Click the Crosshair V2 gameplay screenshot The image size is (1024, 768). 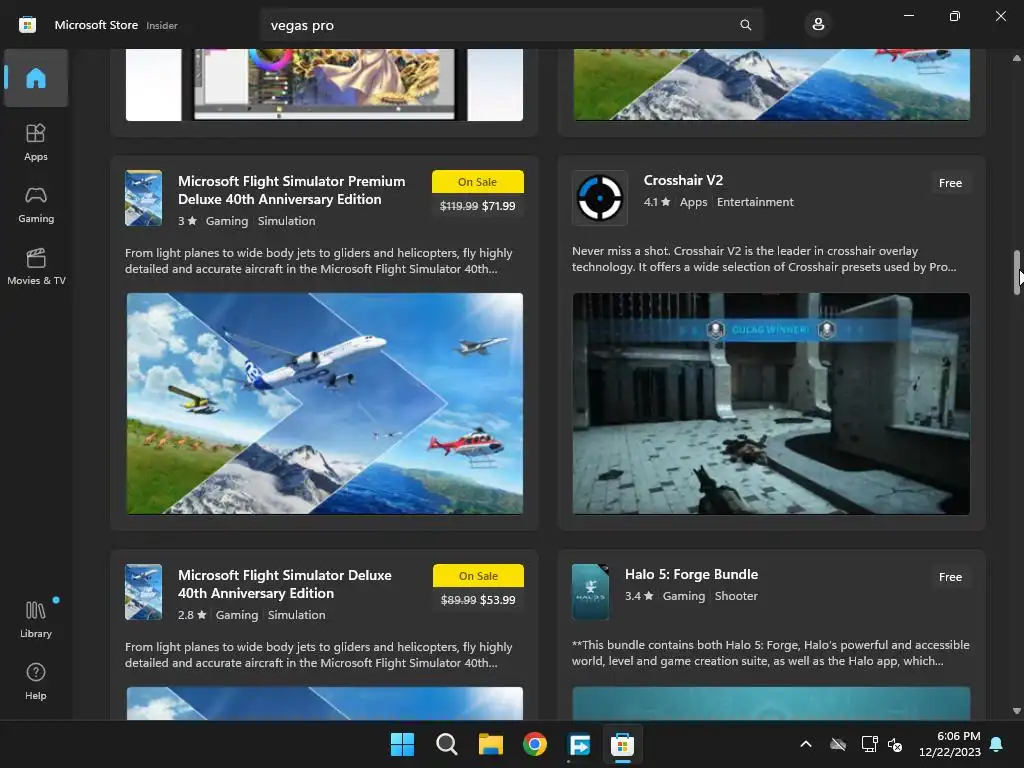(x=771, y=403)
